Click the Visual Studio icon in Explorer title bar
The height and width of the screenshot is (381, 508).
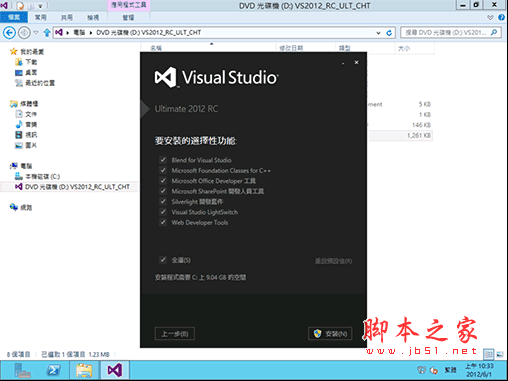tap(4, 5)
